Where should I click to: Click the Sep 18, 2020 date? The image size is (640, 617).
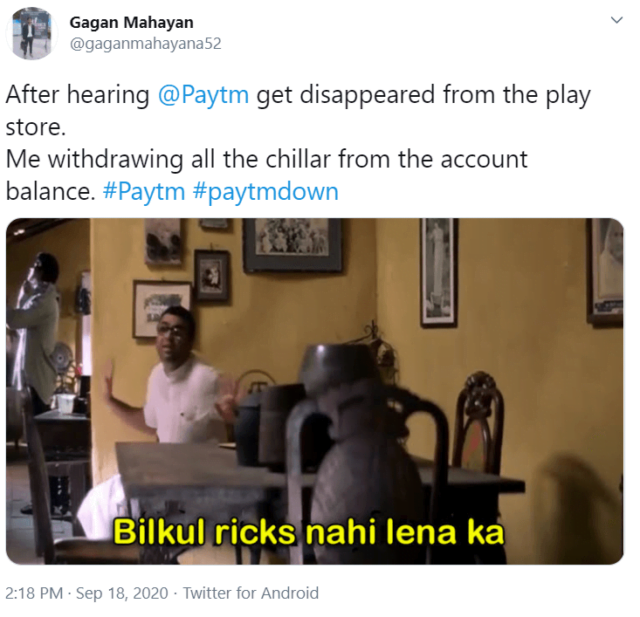pos(122,593)
